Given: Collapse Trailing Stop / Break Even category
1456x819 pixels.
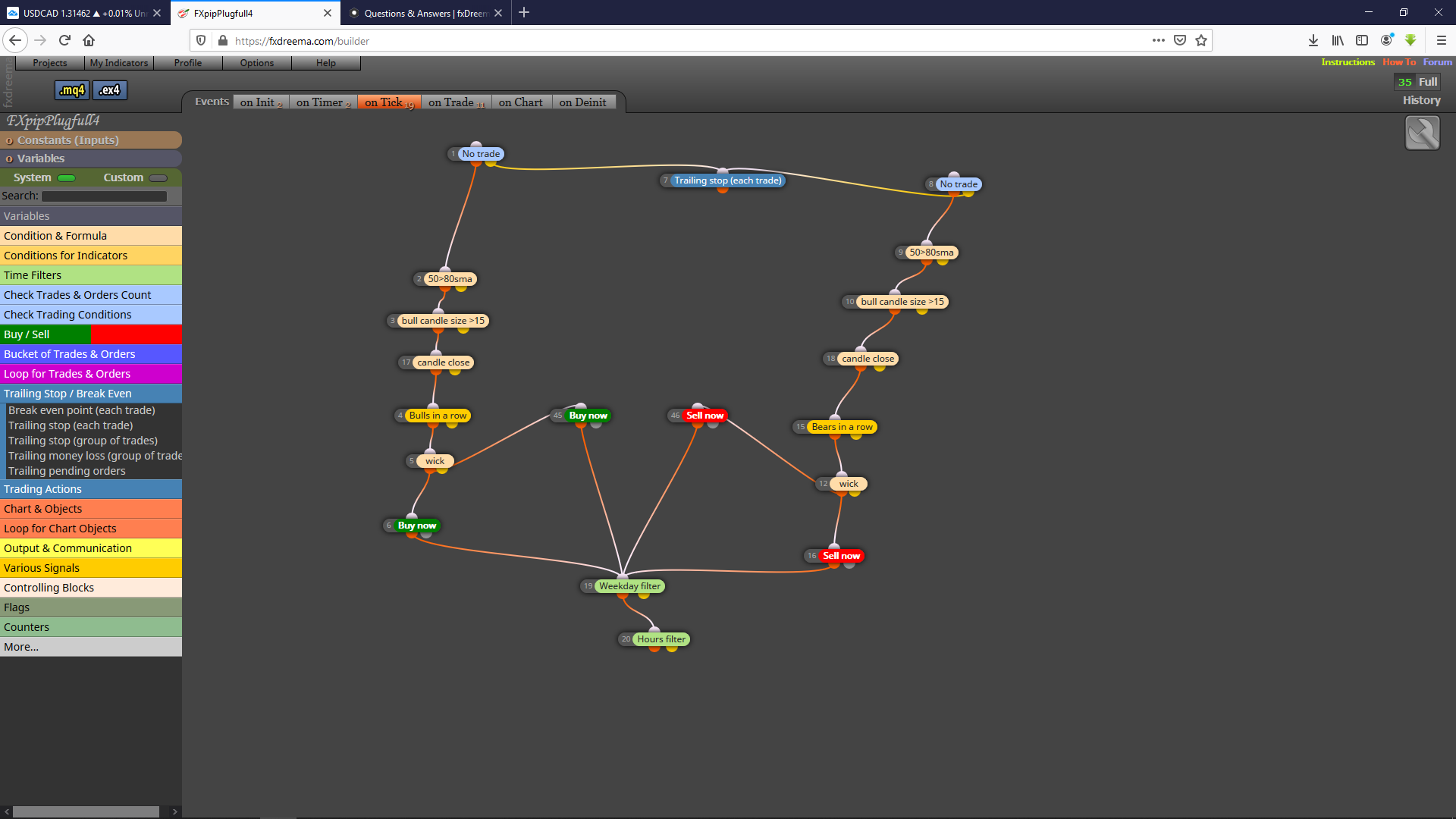Looking at the screenshot, I should click(91, 394).
